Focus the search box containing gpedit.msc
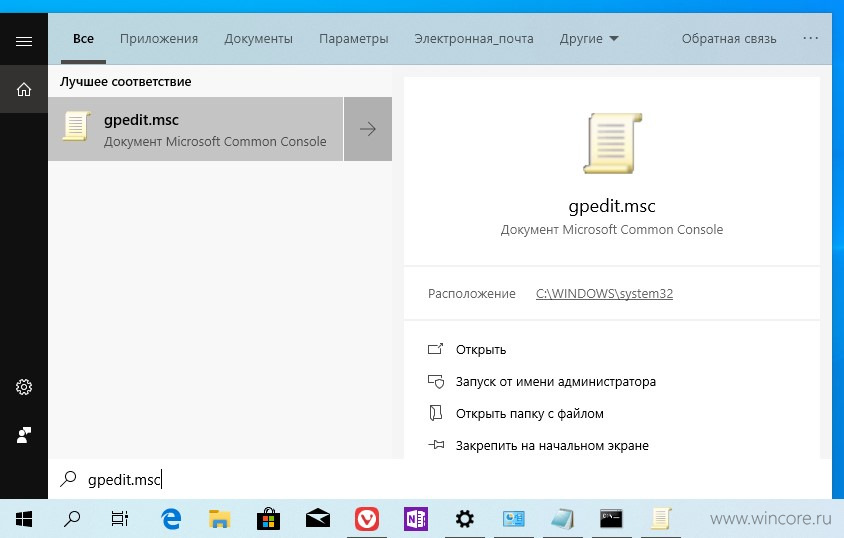This screenshot has height=538, width=844. tap(440, 479)
